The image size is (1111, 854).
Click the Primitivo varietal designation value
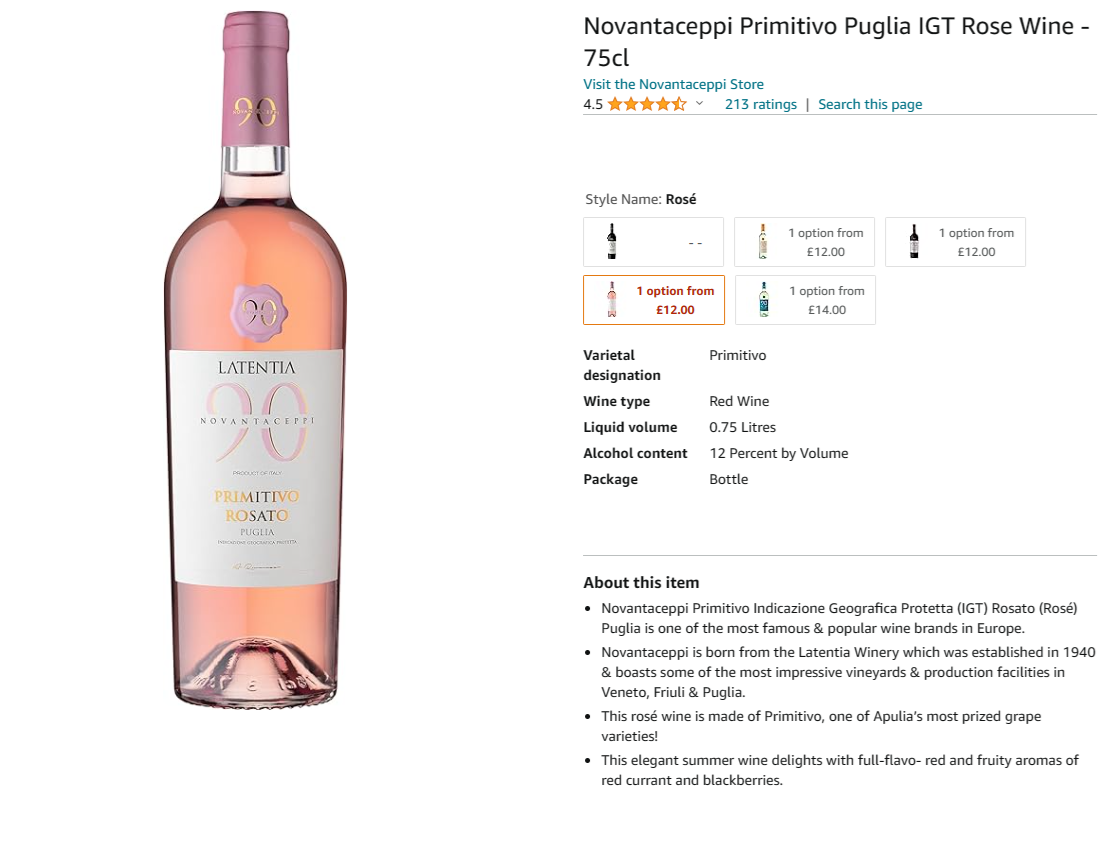tap(737, 355)
